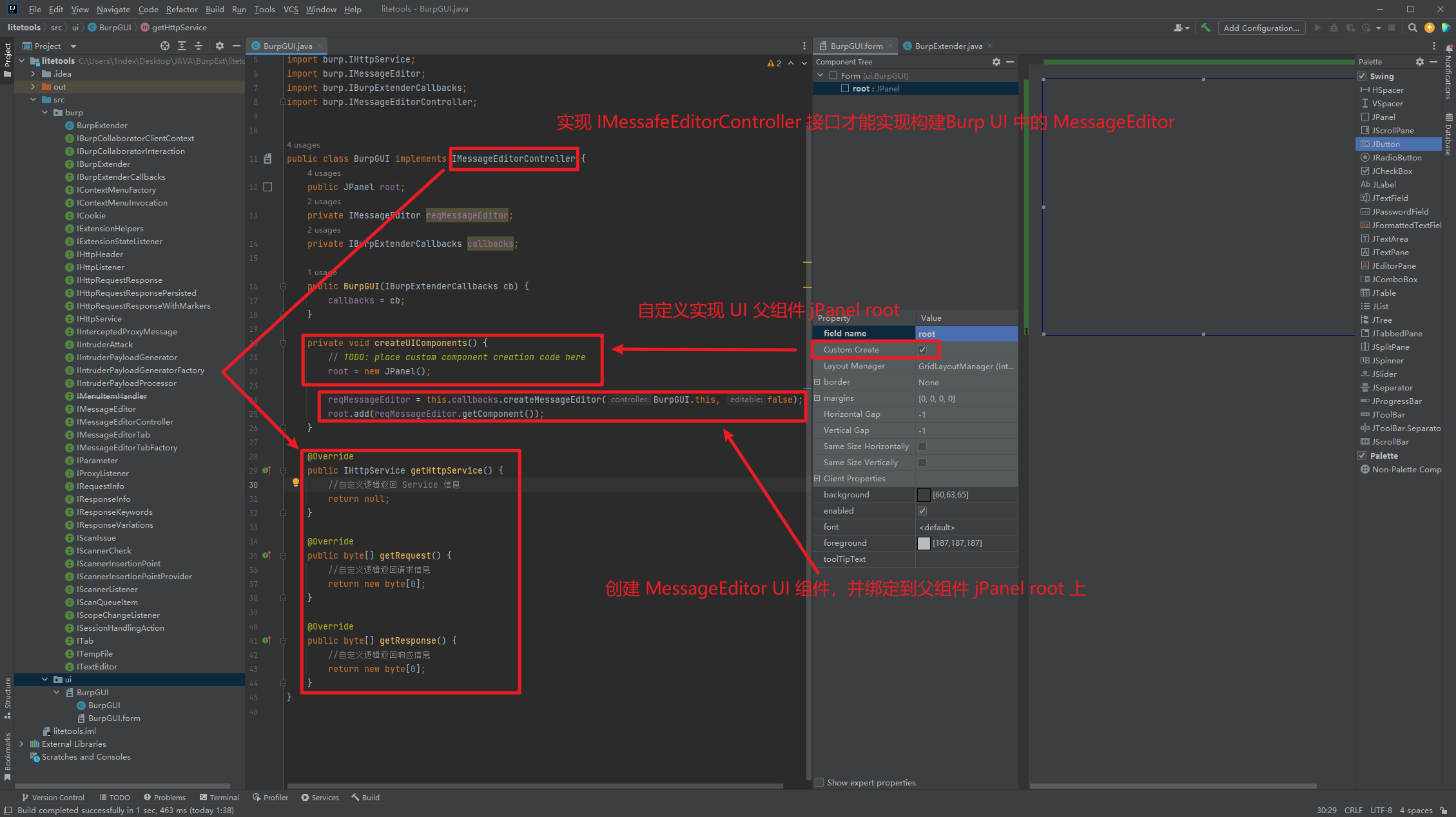Expand External Libraries node
The image size is (1456, 817).
(x=22, y=744)
